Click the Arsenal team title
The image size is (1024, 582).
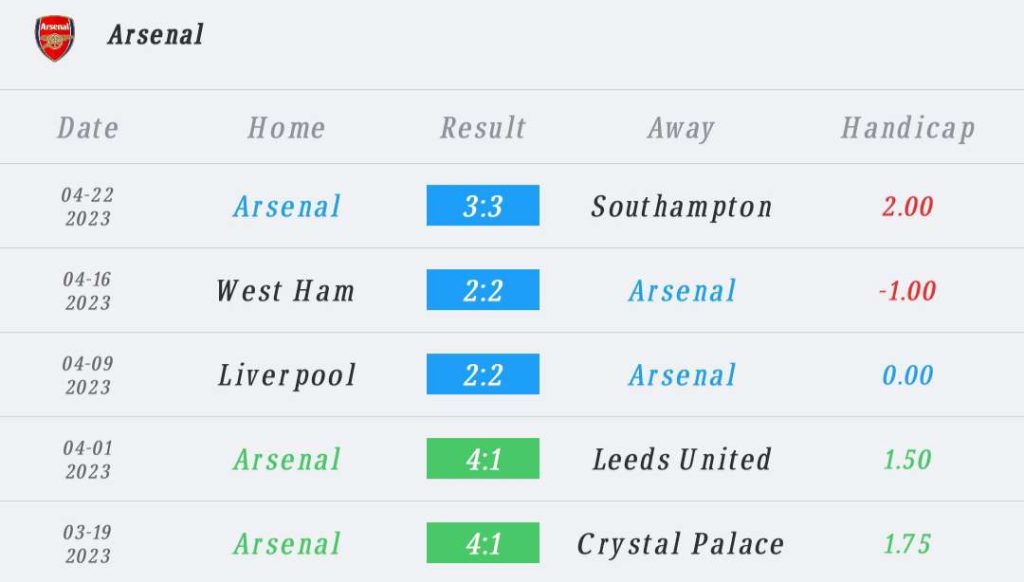[155, 35]
